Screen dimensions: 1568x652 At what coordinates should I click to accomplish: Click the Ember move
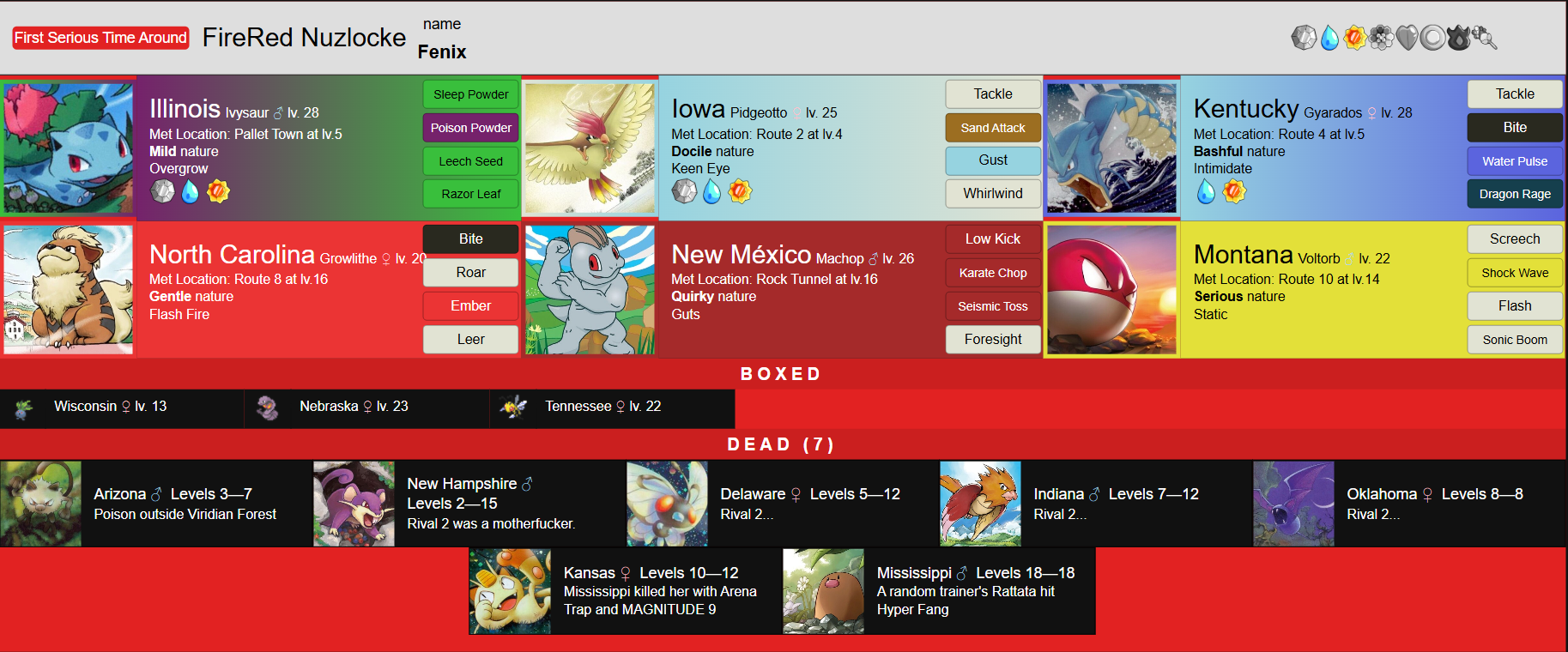point(471,306)
